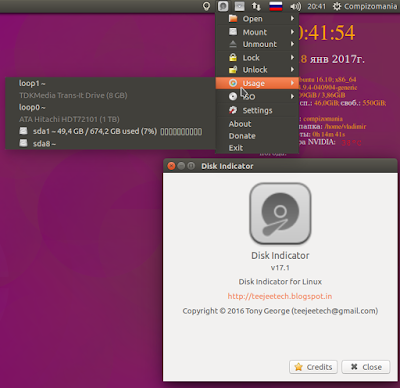400x388 pixels.
Task: Expand the Lock submenu arrow
Action: (292, 57)
